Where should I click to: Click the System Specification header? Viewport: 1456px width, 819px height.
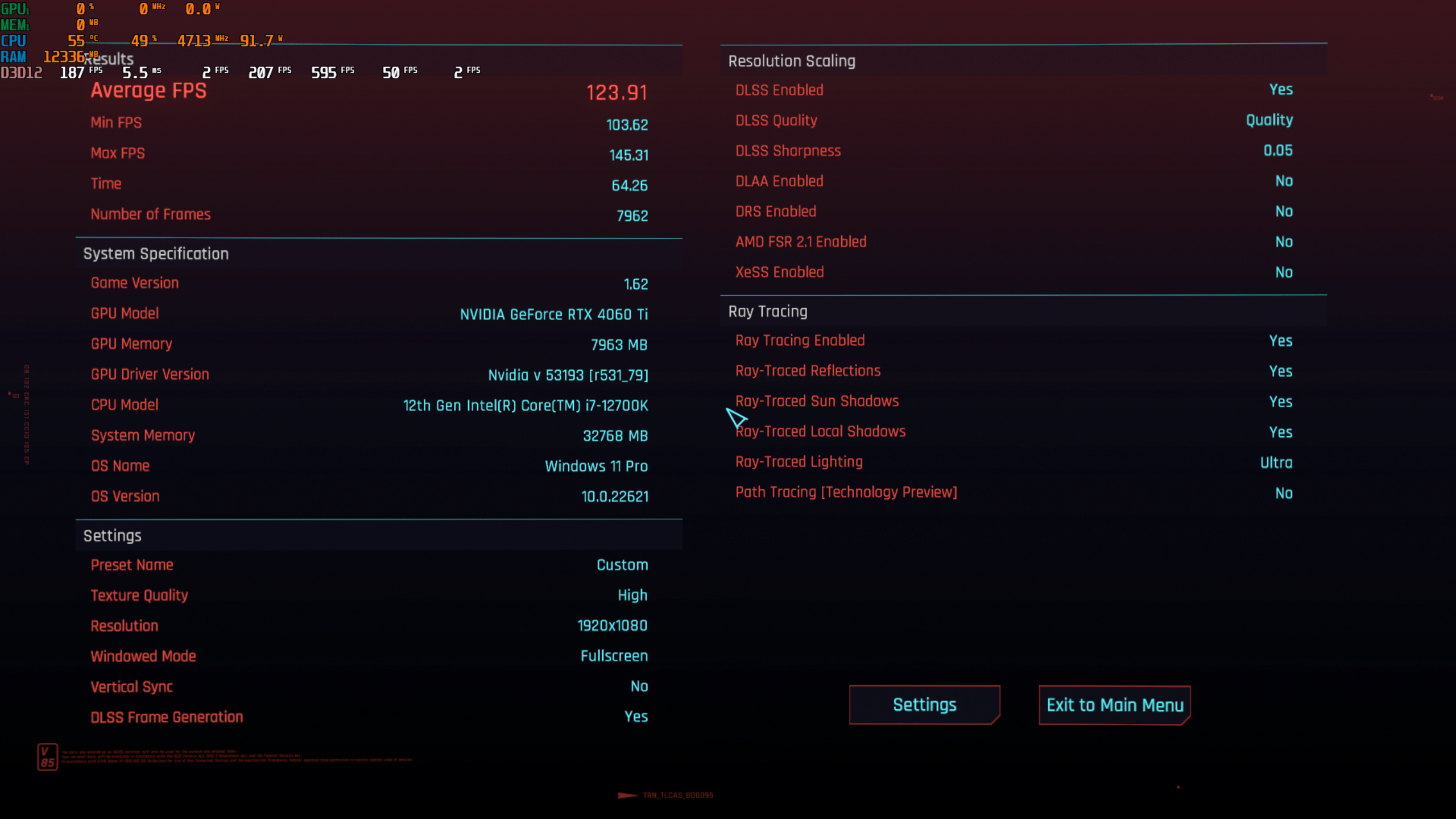coord(156,254)
